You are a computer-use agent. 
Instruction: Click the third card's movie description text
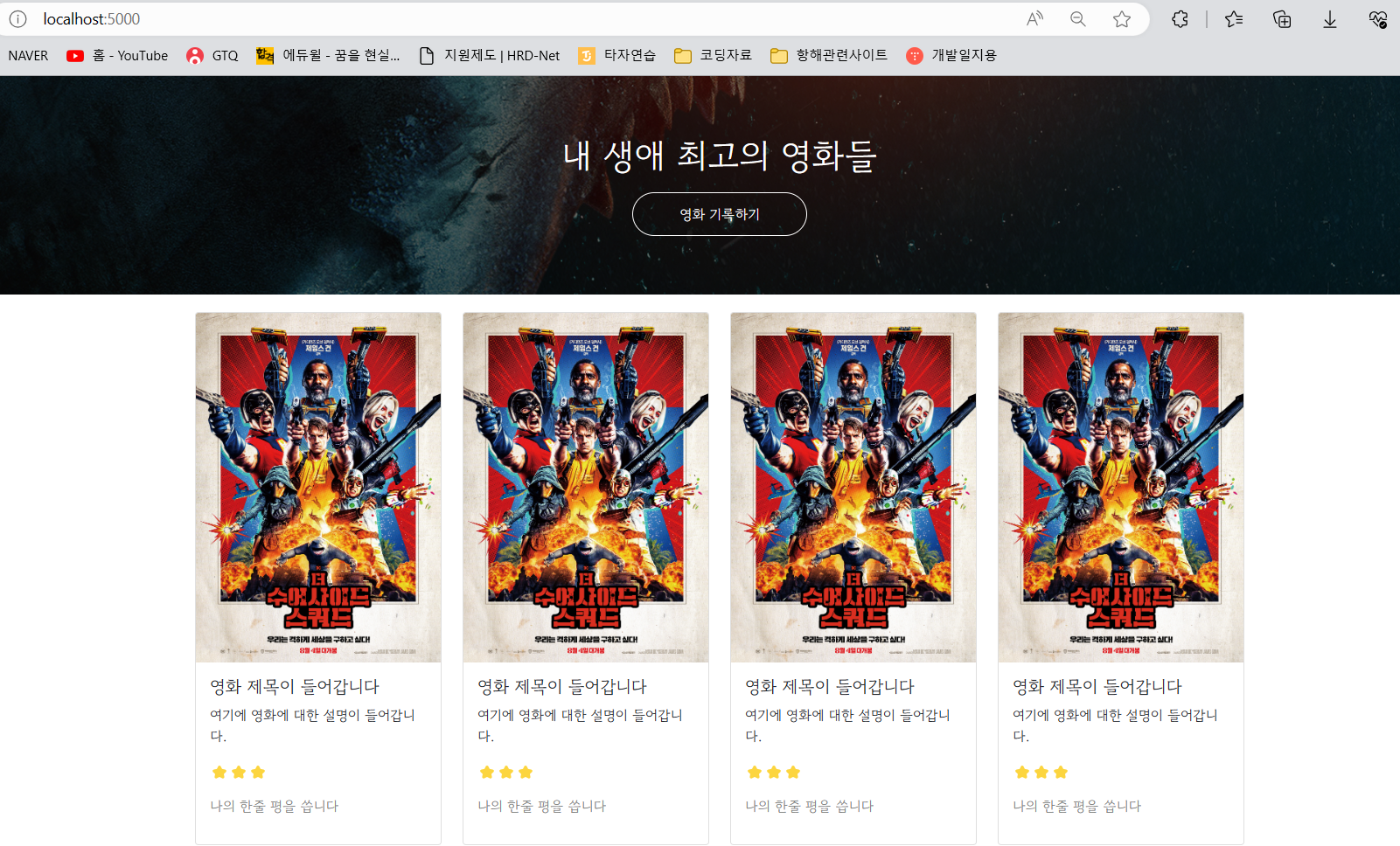pos(848,725)
